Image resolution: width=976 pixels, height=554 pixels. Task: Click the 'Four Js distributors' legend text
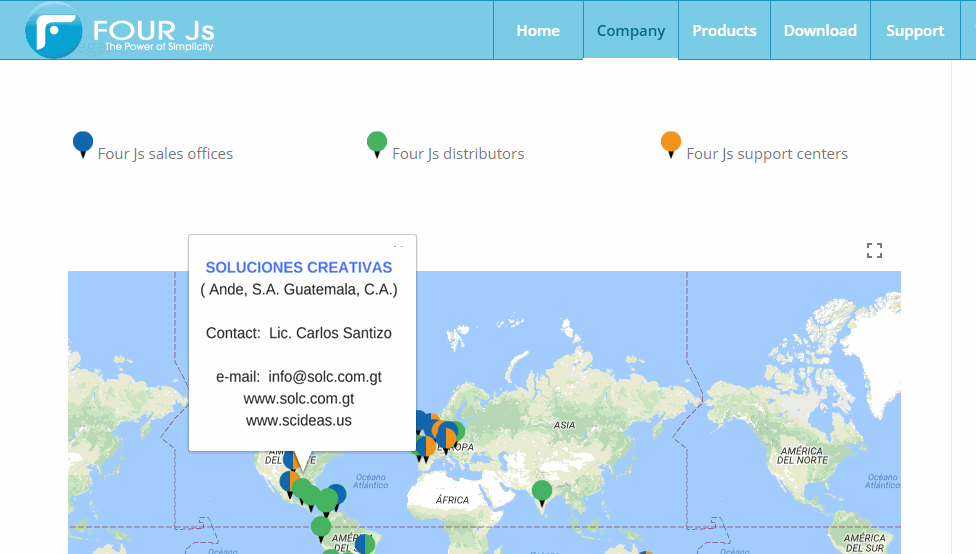coord(458,154)
